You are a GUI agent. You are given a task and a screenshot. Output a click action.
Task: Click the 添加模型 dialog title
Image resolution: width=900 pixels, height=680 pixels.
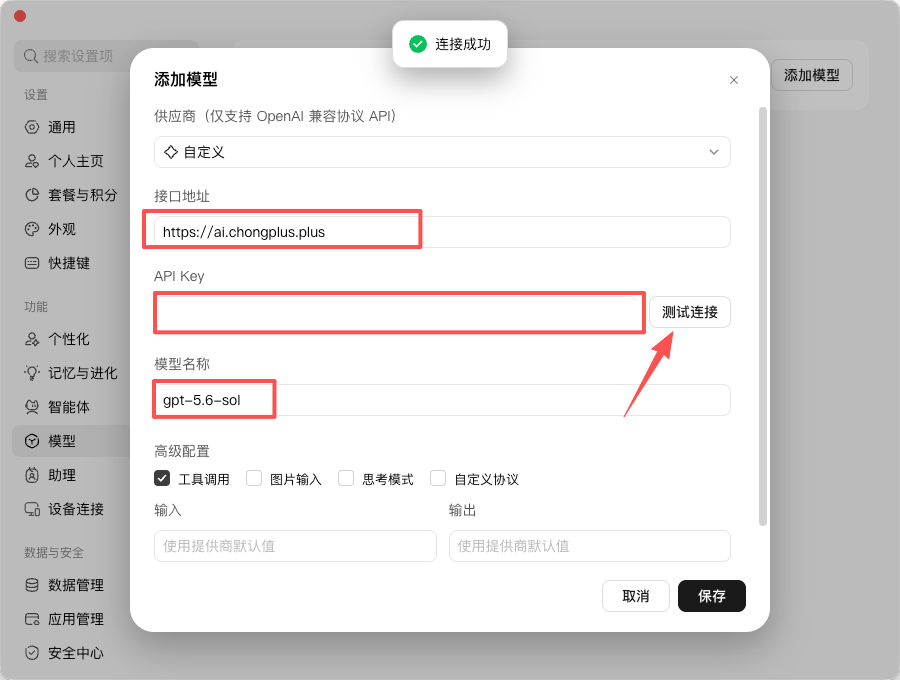(185, 79)
